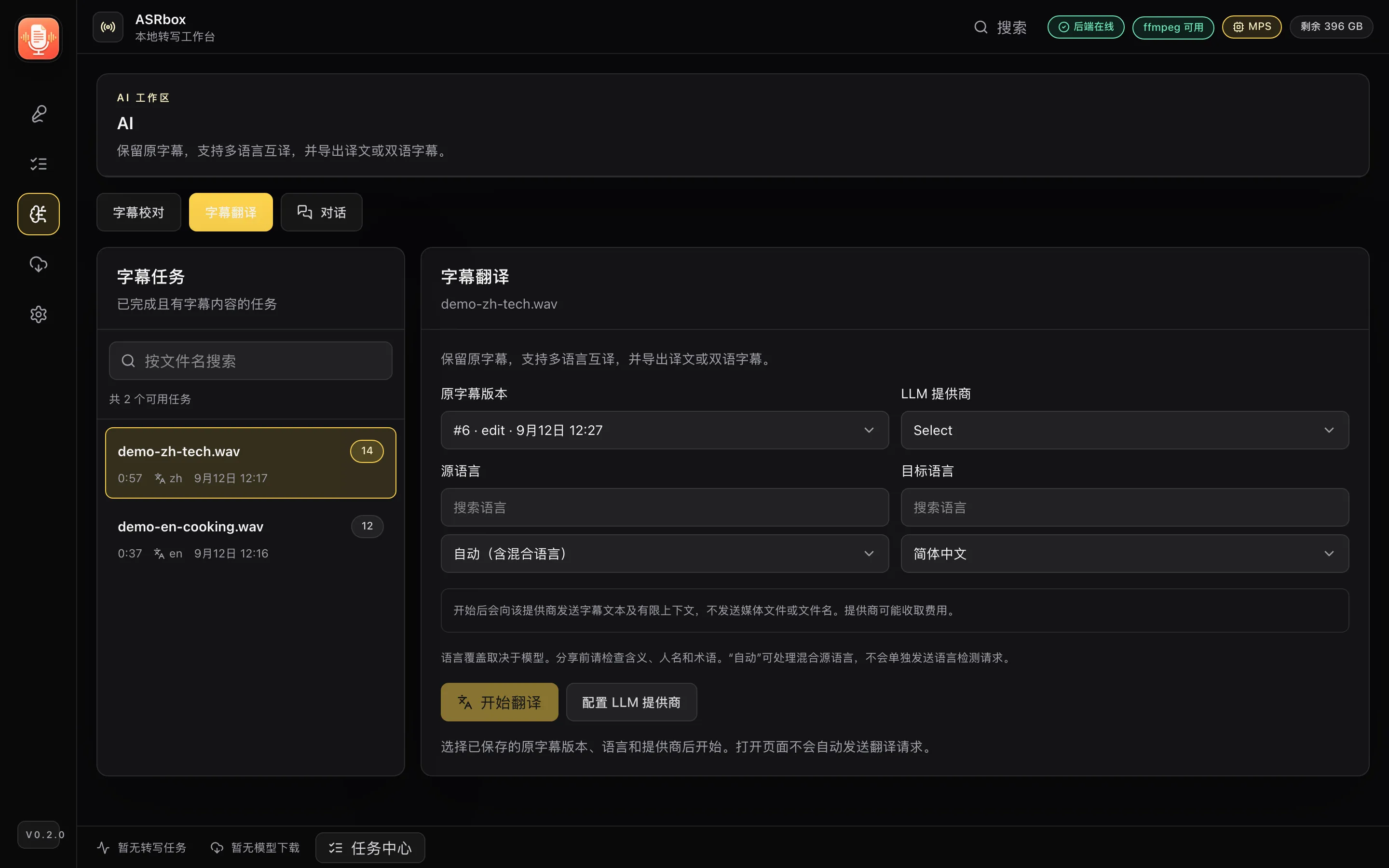Click the 剩余 396 GB disk badge
The width and height of the screenshot is (1389, 868).
1331,27
